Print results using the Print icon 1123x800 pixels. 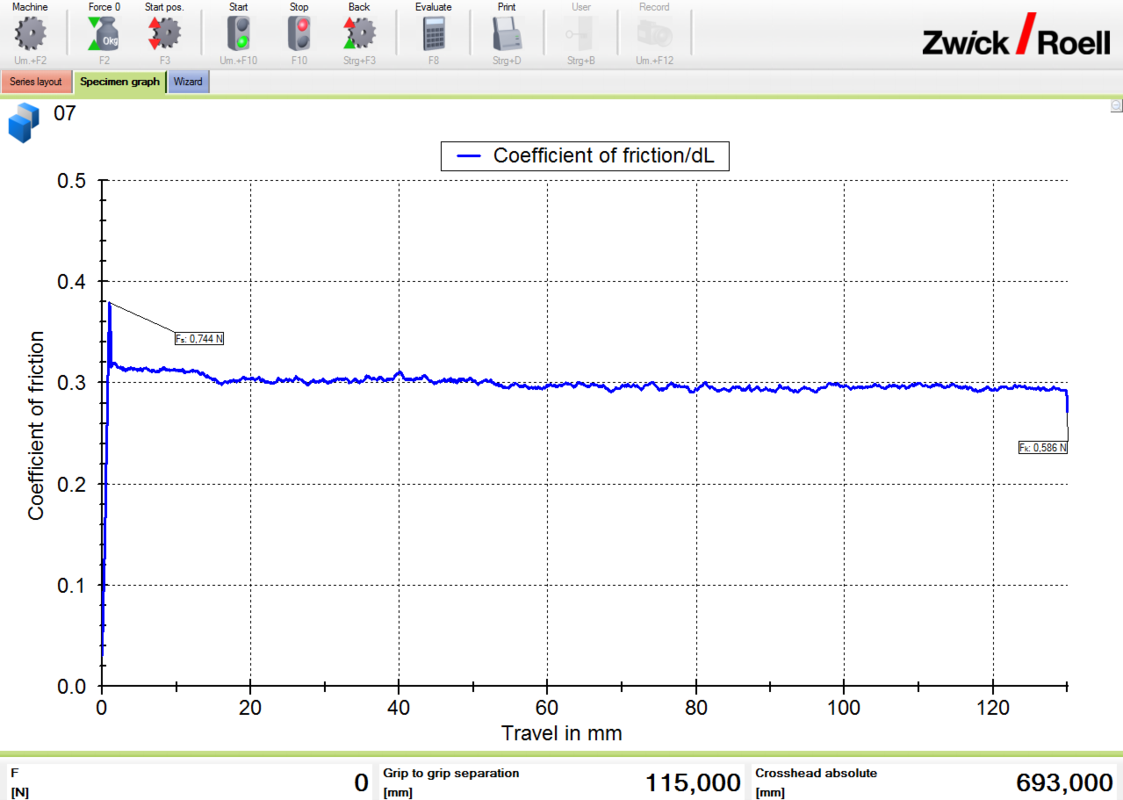click(507, 35)
